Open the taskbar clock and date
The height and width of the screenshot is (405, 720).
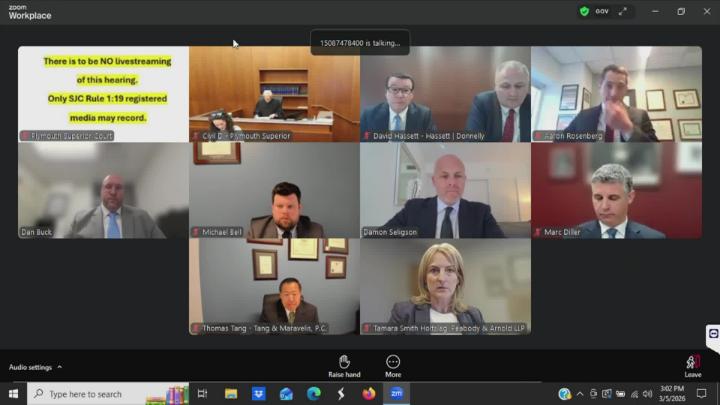pos(672,394)
